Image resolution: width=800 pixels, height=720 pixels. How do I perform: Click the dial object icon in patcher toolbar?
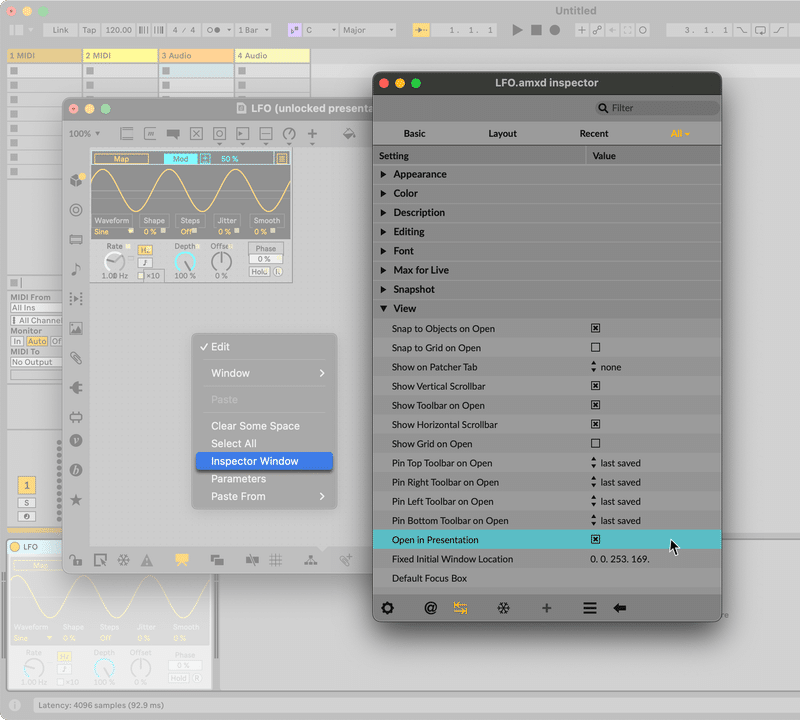(289, 134)
